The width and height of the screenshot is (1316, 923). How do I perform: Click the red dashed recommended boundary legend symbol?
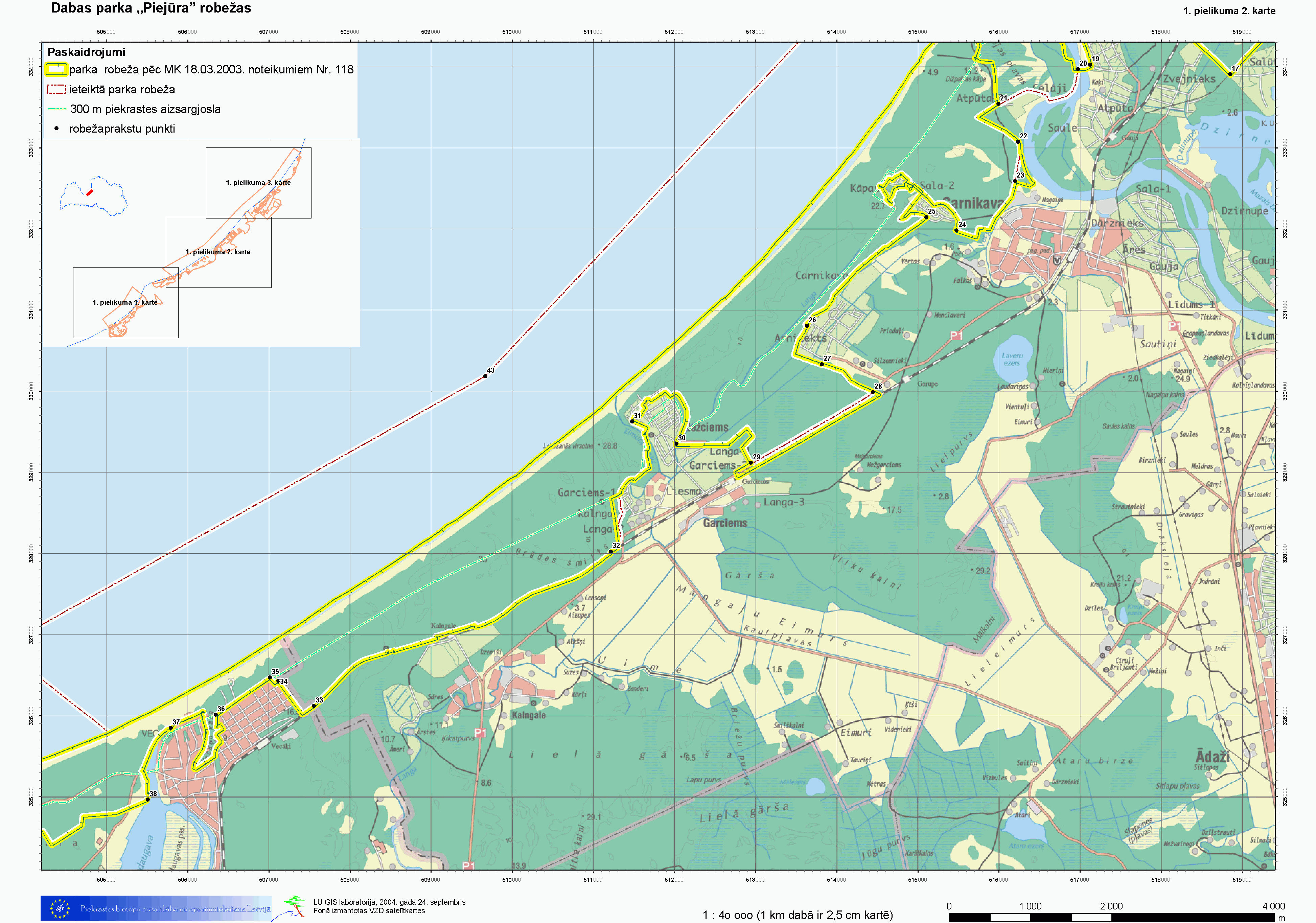pos(56,89)
